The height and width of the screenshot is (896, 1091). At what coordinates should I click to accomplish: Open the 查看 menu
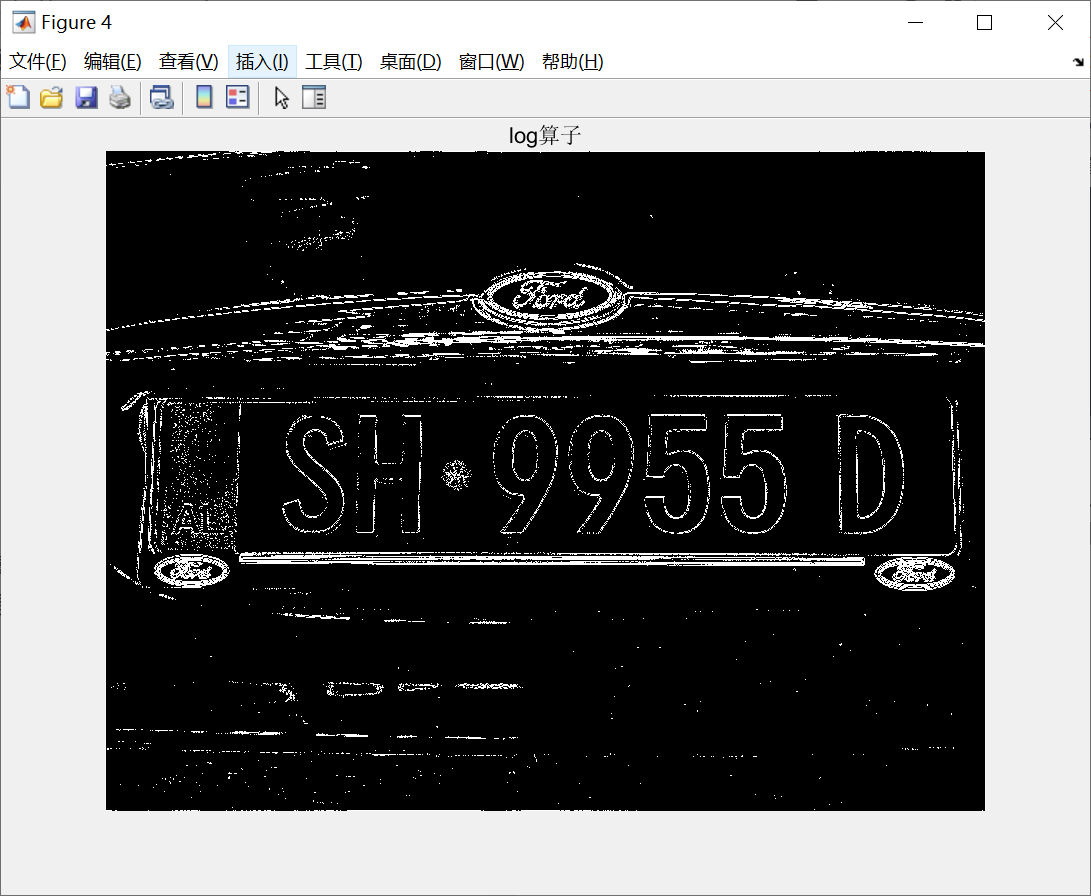[x=186, y=61]
